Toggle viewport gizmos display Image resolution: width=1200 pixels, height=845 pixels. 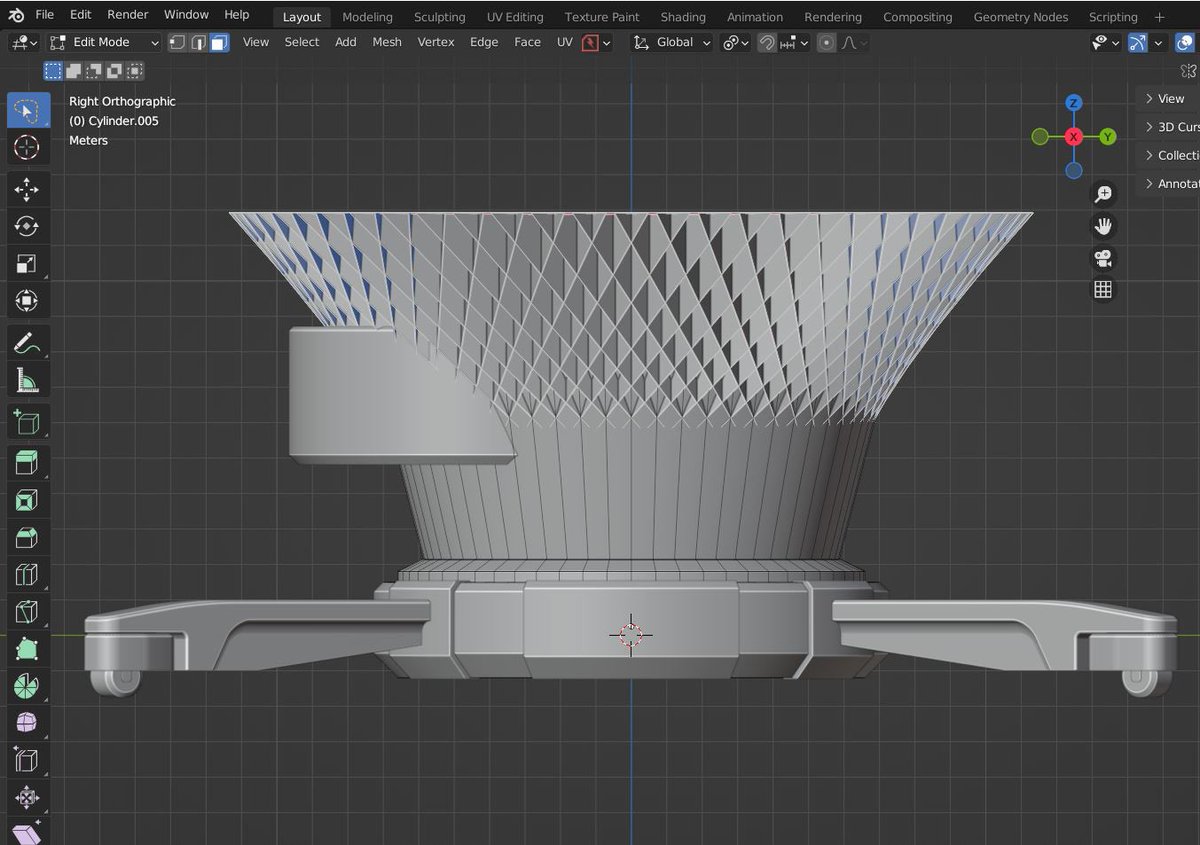point(1138,42)
